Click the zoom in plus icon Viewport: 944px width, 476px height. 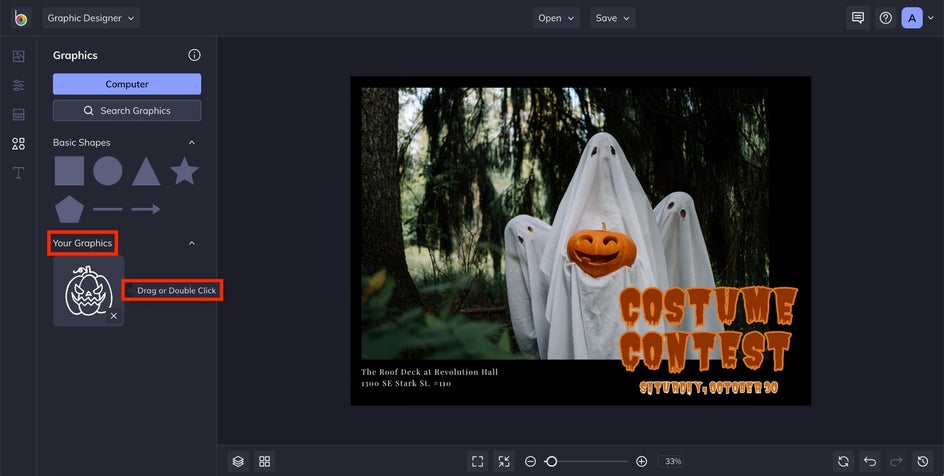641,461
